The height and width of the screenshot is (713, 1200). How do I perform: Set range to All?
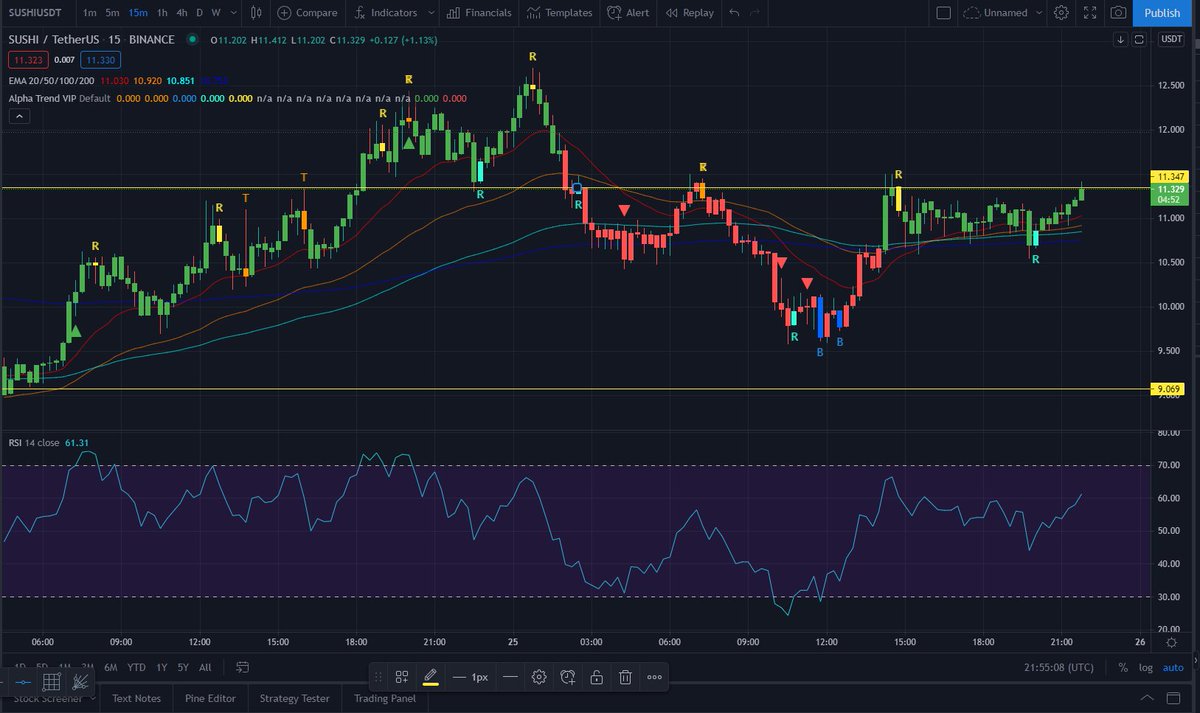click(205, 667)
